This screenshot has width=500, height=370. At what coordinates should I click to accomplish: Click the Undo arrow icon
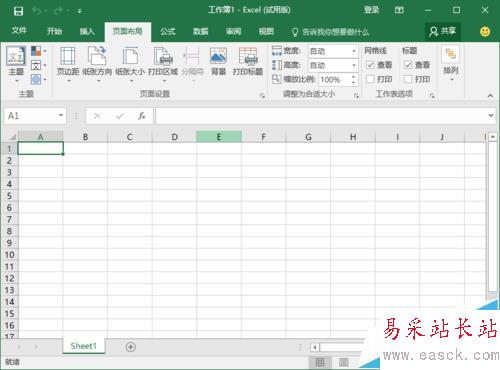point(37,11)
